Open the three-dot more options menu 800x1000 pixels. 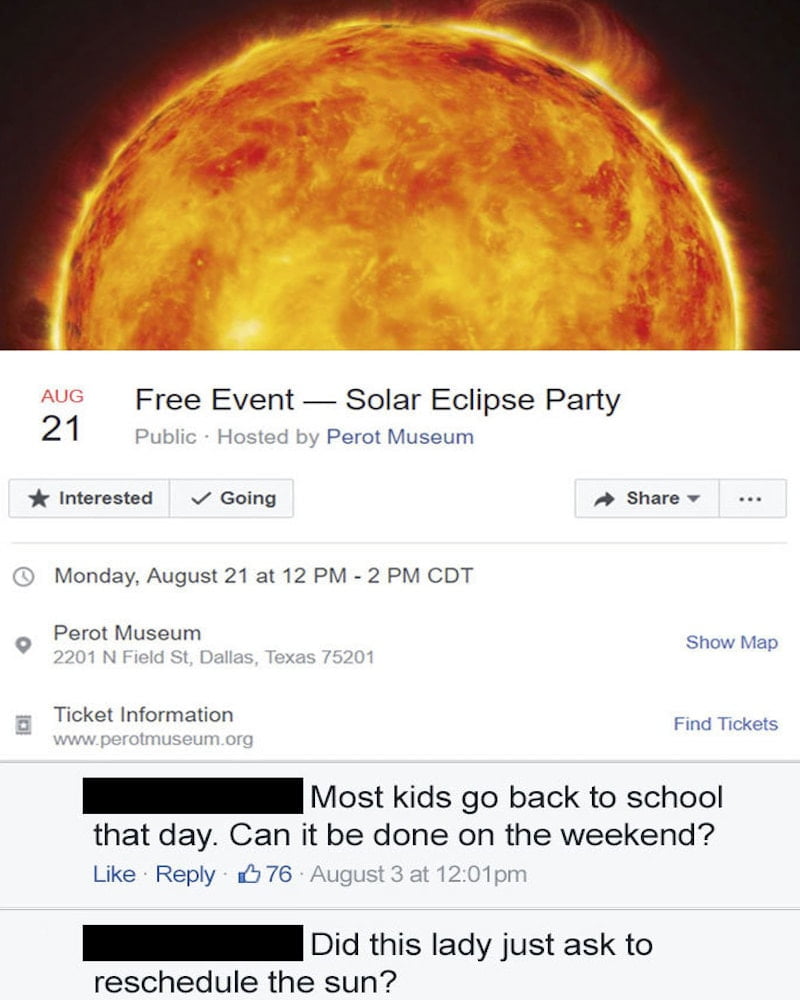pos(752,498)
